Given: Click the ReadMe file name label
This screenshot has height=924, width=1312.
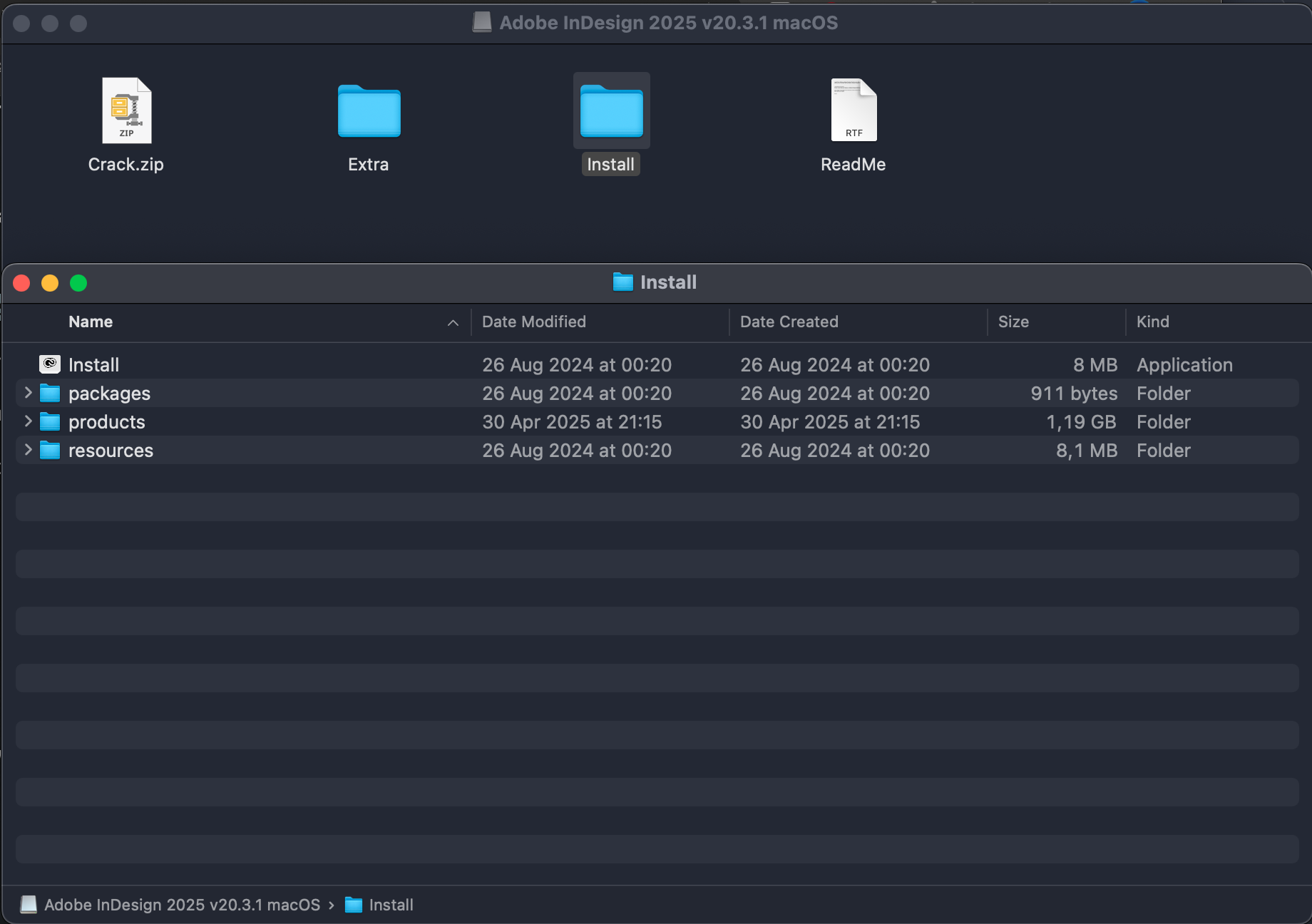Looking at the screenshot, I should (854, 165).
